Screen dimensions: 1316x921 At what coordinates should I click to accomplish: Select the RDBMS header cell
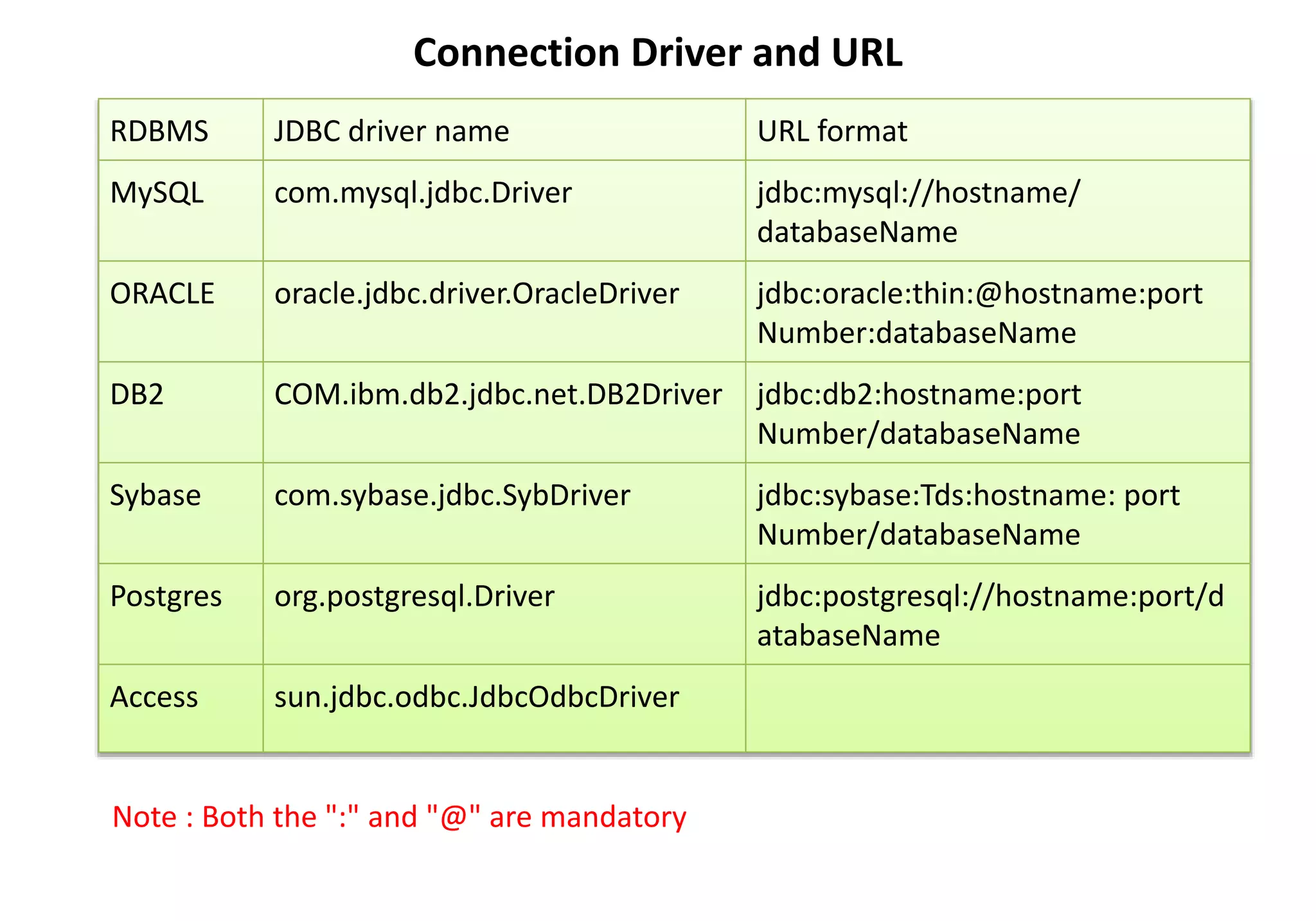point(159,131)
